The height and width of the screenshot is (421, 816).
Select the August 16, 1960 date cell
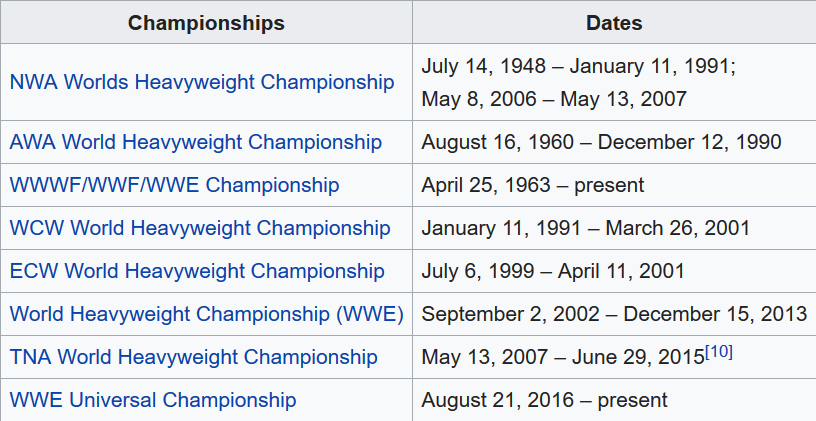(x=601, y=142)
